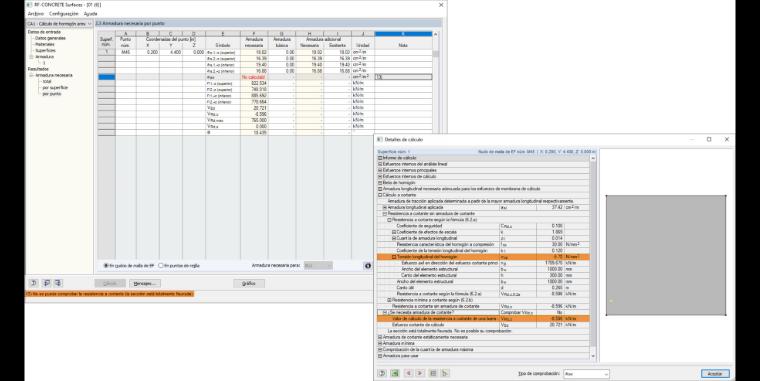Click the help icon in Detalles de cálculo toolbar

[382, 373]
